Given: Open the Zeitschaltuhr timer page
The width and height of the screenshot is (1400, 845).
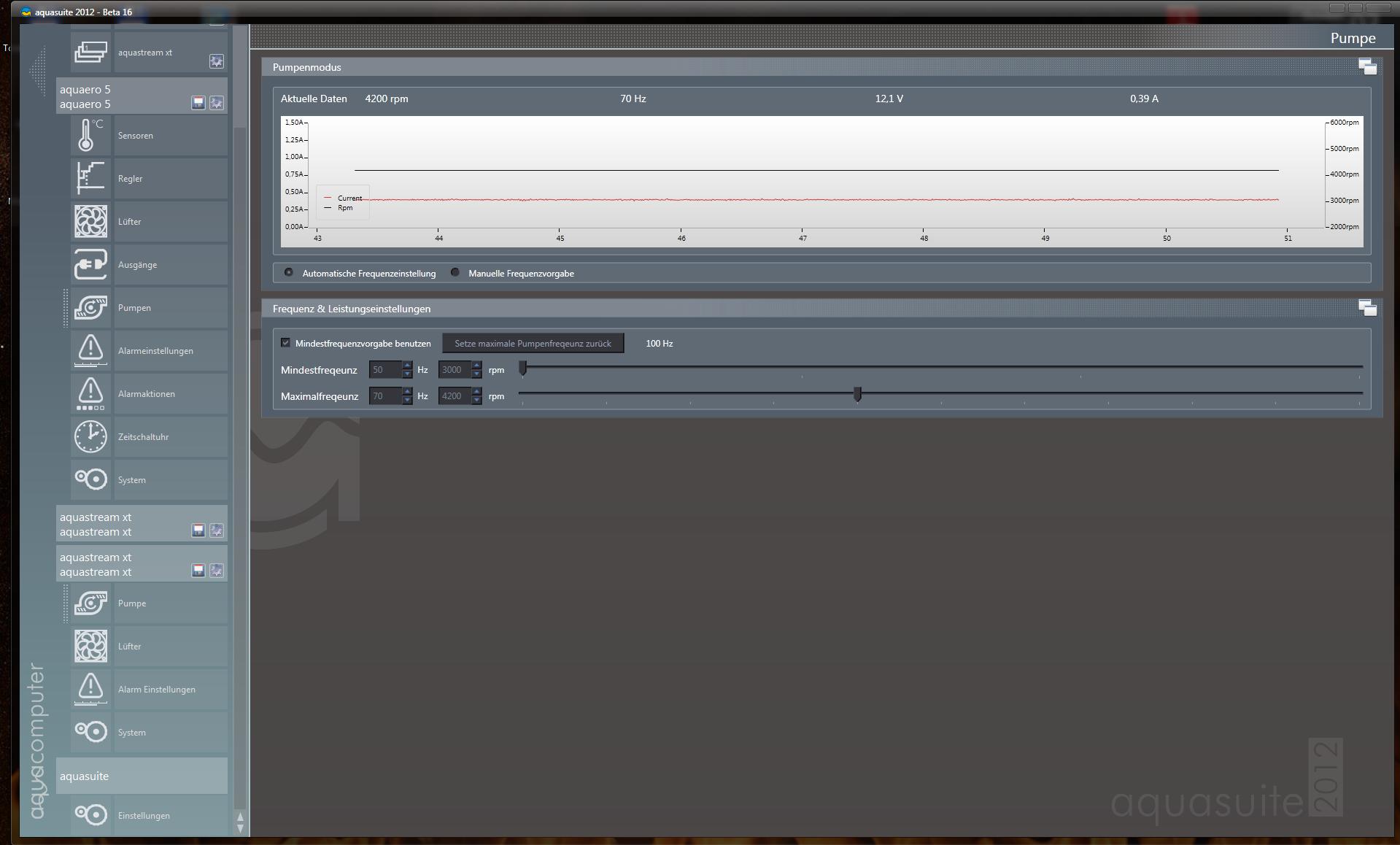Looking at the screenshot, I should (x=149, y=437).
